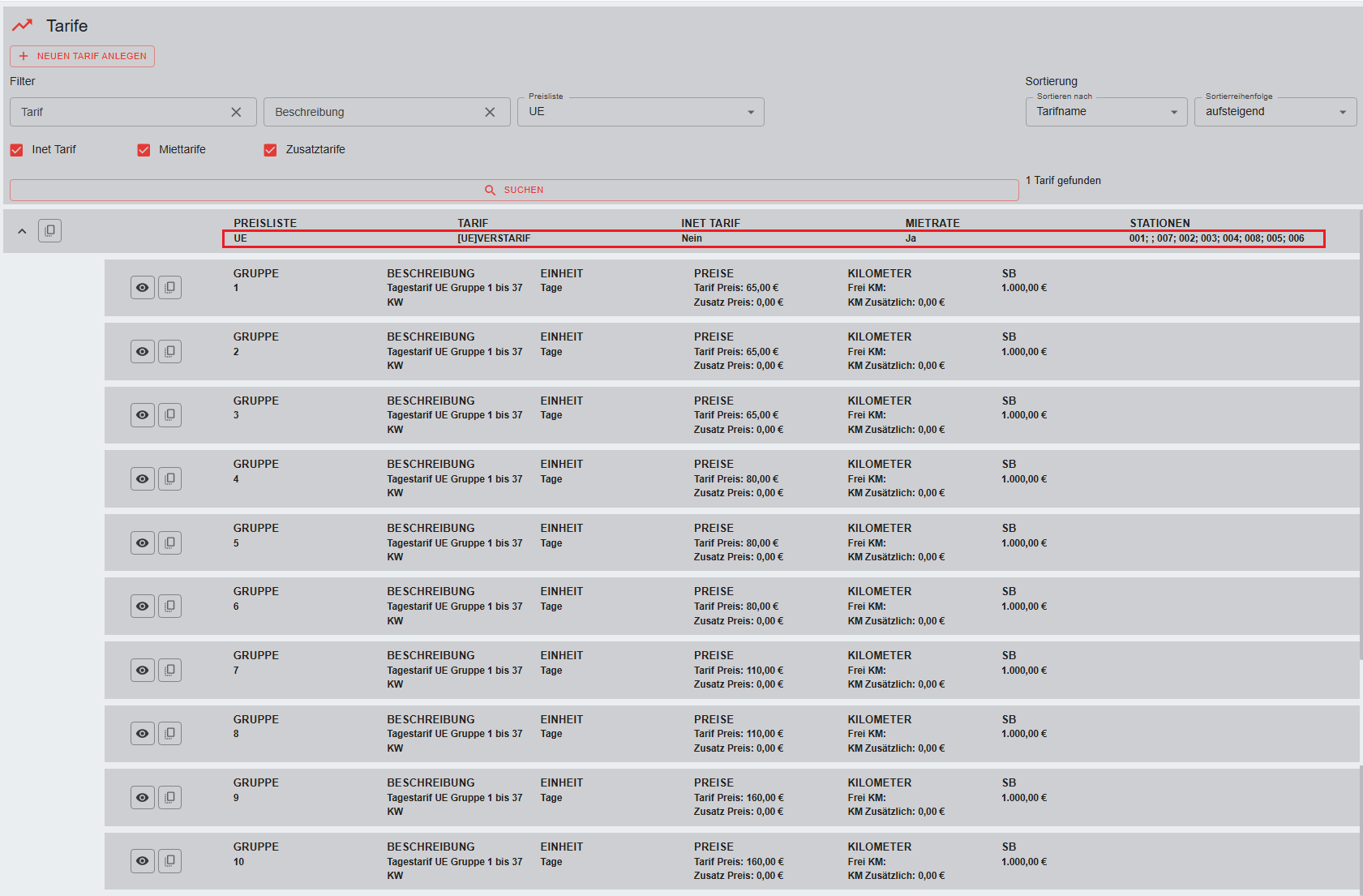
Task: Click Neuen Tarif anlegen button
Action: 82,56
